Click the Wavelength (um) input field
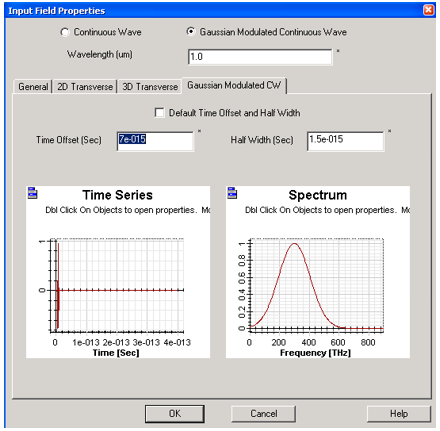The height and width of the screenshot is (431, 440). 260,57
